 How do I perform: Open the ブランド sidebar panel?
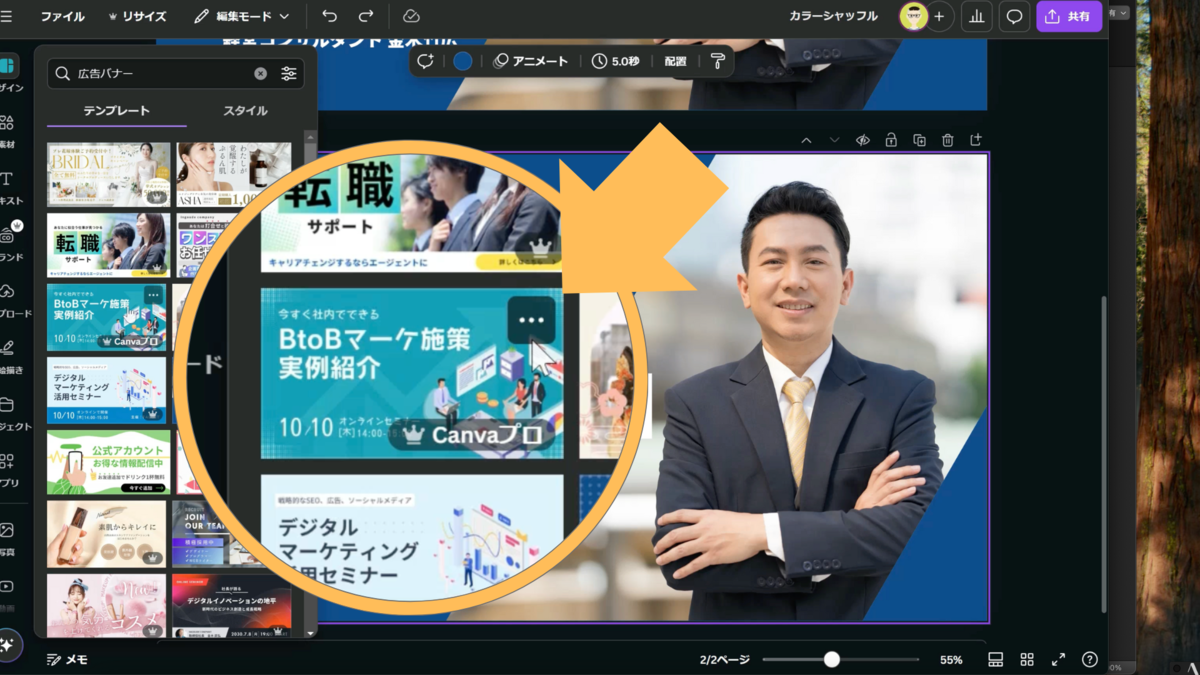point(8,244)
